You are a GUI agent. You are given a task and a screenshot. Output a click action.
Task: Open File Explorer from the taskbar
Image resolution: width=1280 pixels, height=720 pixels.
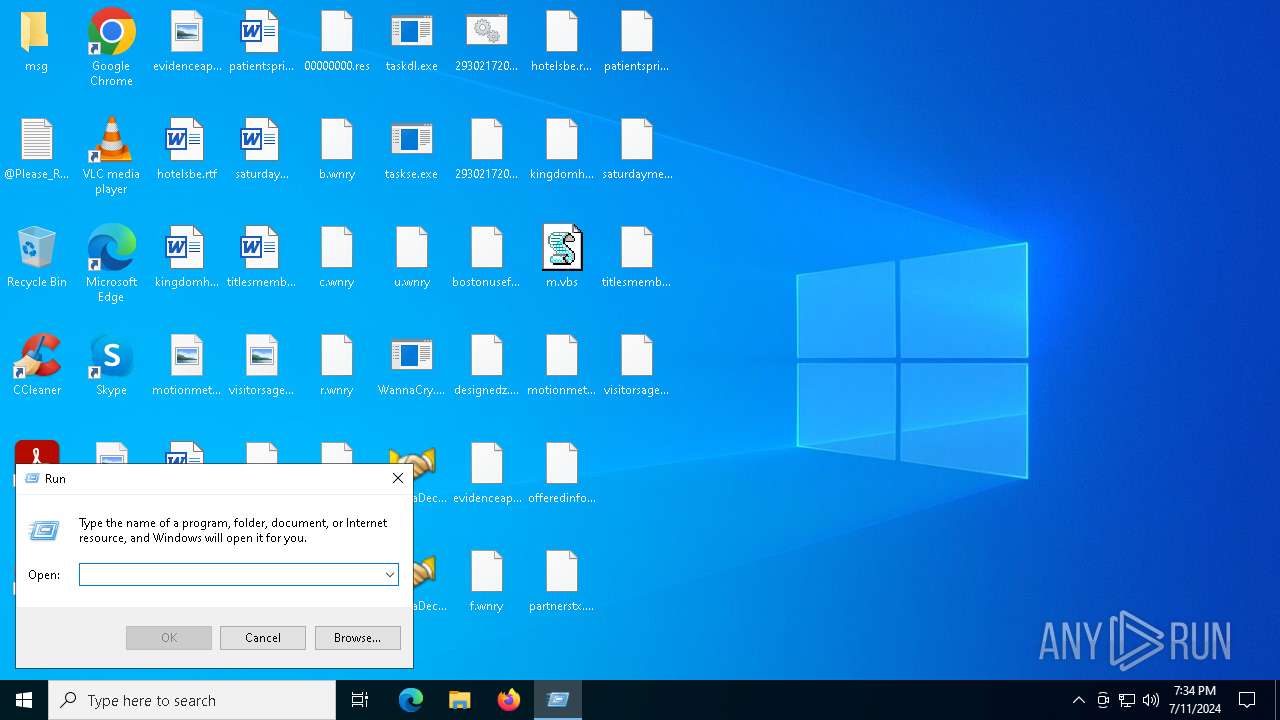[460, 700]
